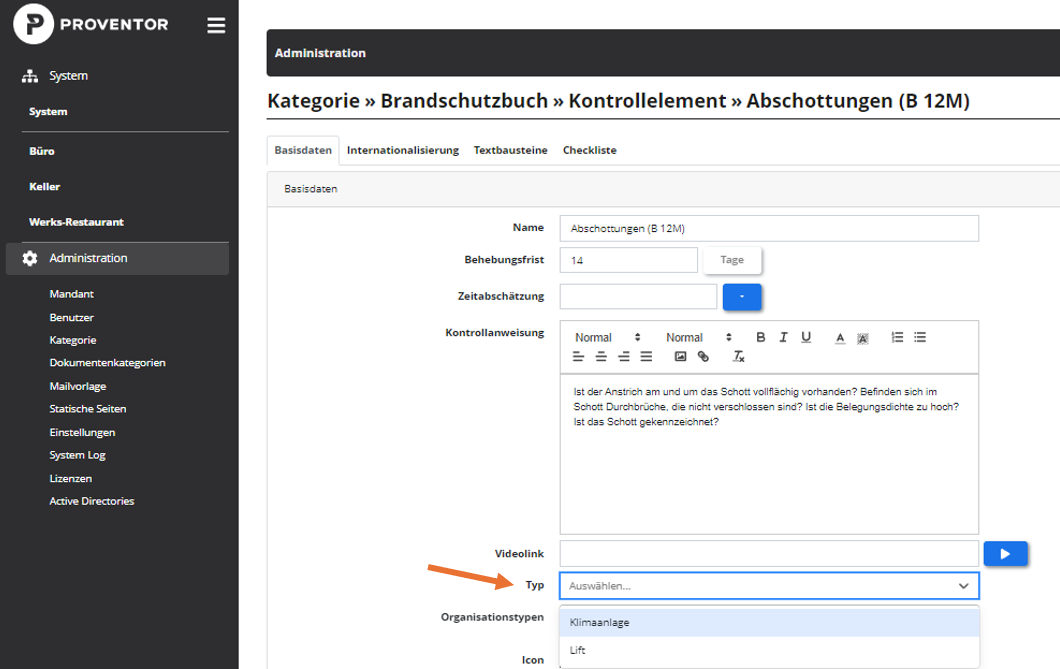Image resolution: width=1060 pixels, height=669 pixels.
Task: Center align text in editor
Action: point(601,356)
